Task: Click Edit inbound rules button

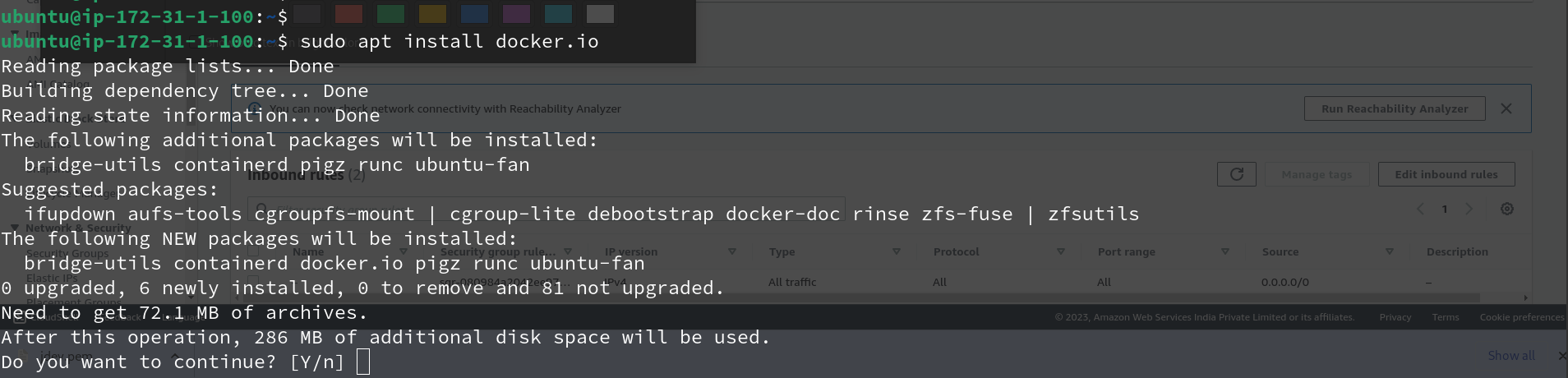Action: click(1446, 174)
